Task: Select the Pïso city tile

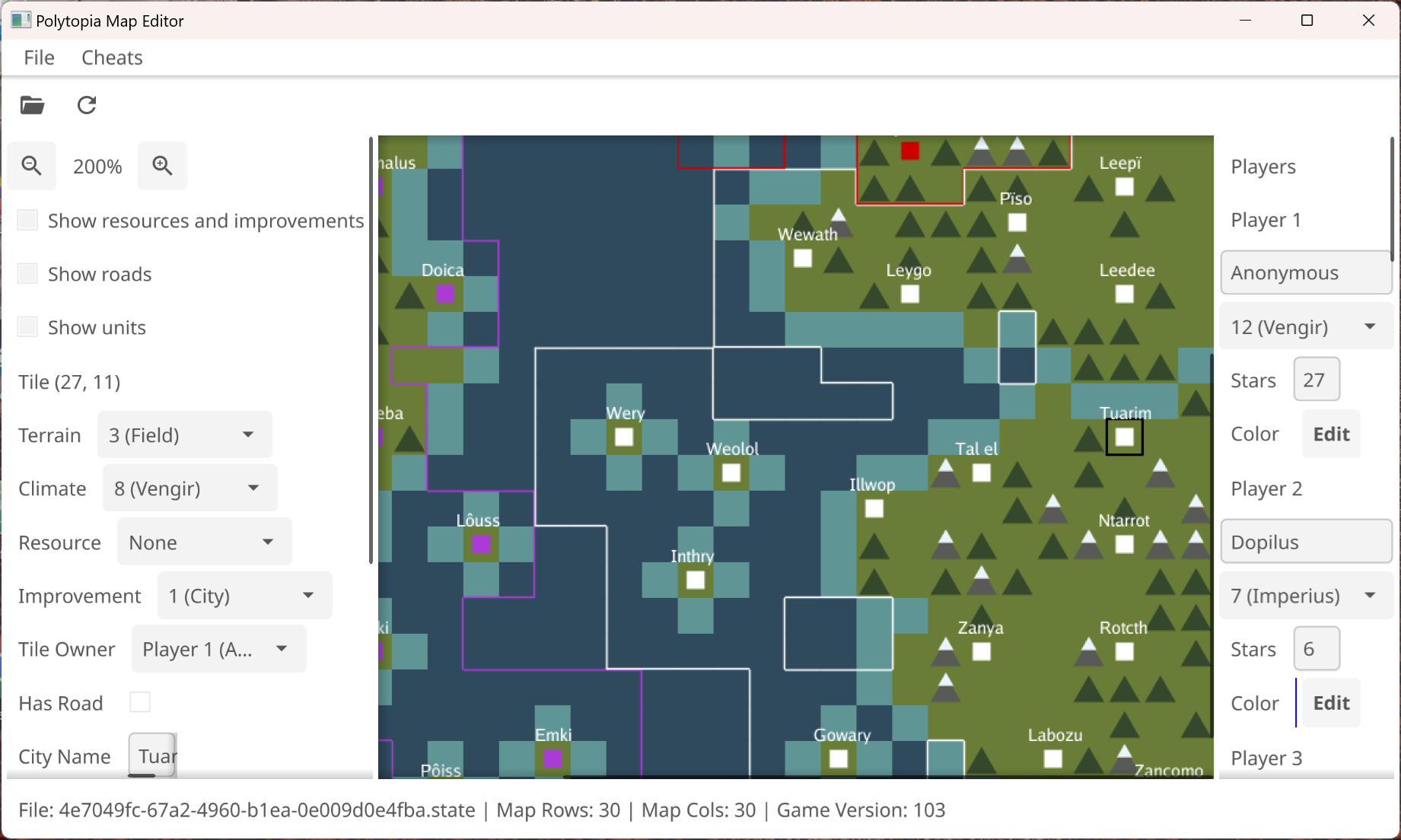Action: (1017, 223)
